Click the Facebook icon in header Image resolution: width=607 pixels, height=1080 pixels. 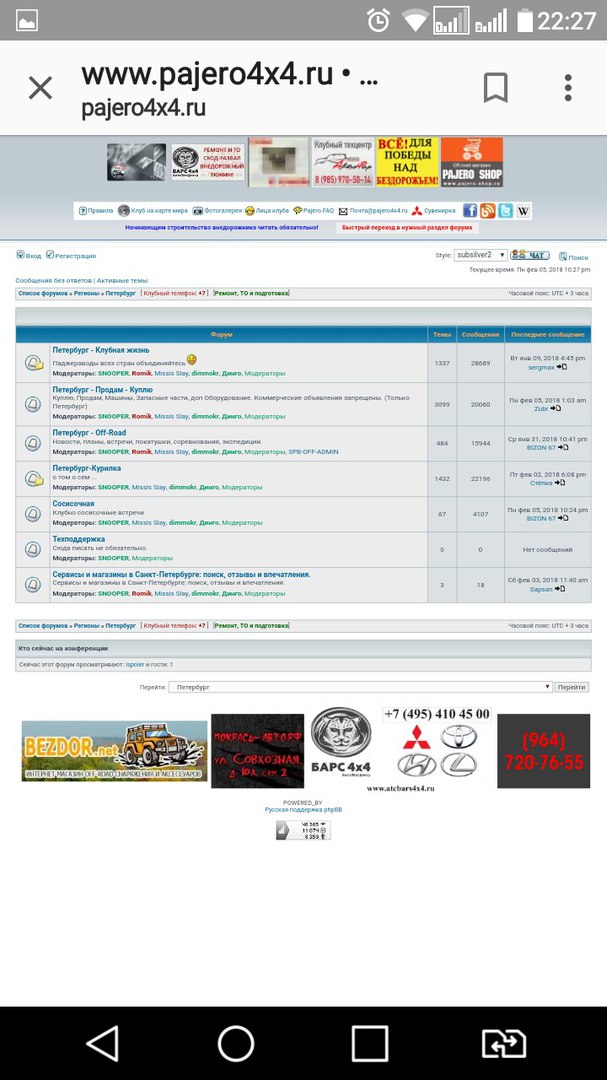click(x=470, y=211)
